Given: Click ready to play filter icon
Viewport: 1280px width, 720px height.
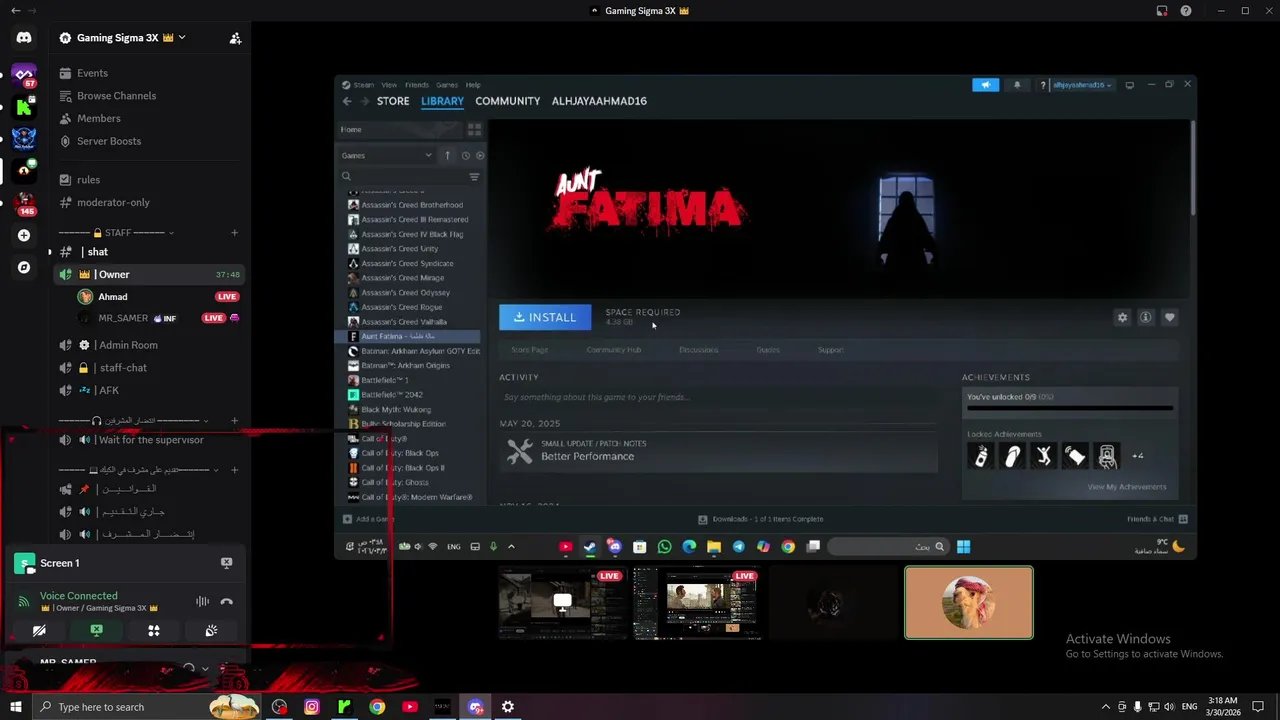Looking at the screenshot, I should tap(480, 155).
